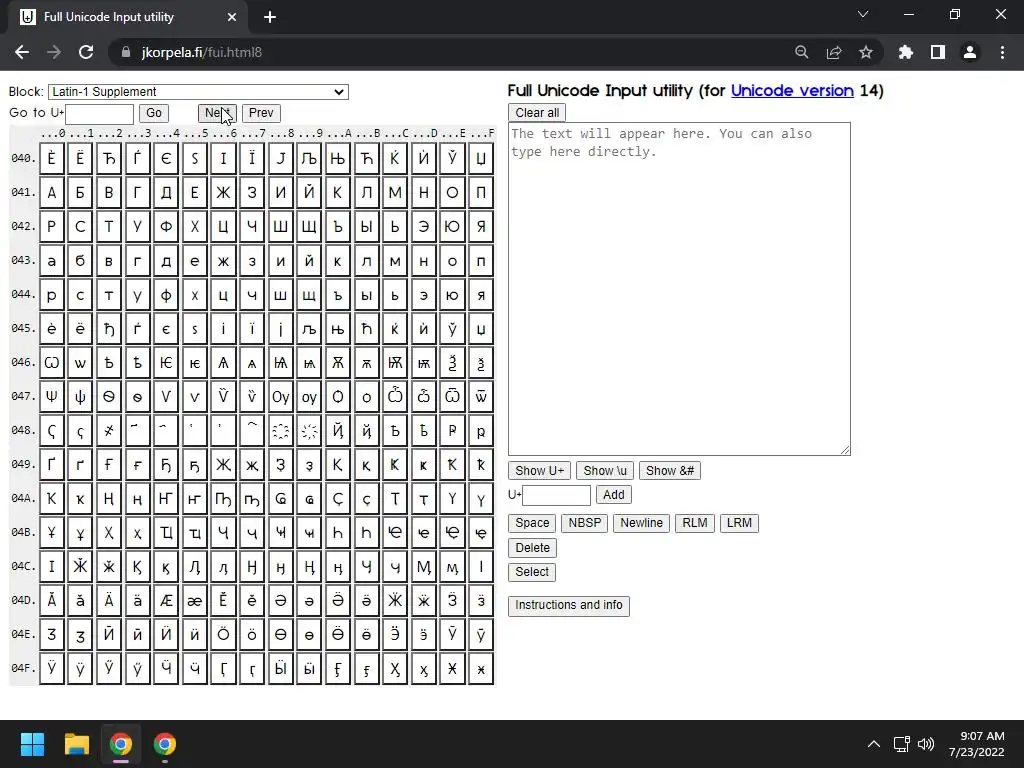This screenshot has width=1024, height=768.
Task: Click the U+ code input beside Add
Action: (x=556, y=495)
